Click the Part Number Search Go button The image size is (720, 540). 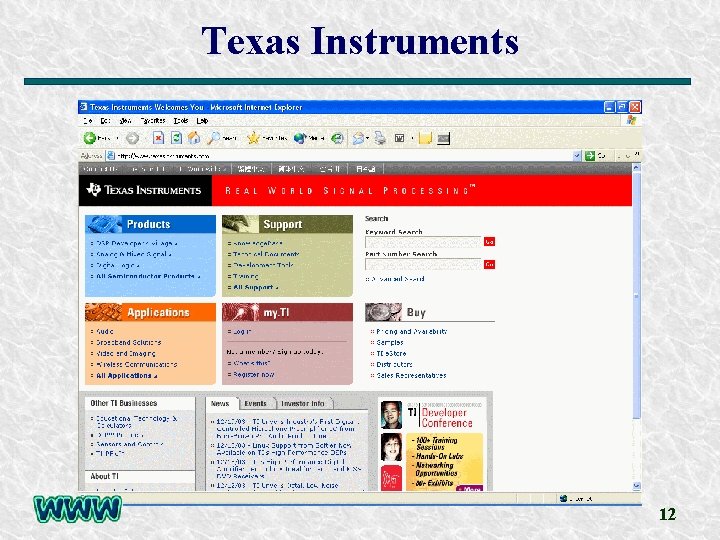tap(489, 264)
